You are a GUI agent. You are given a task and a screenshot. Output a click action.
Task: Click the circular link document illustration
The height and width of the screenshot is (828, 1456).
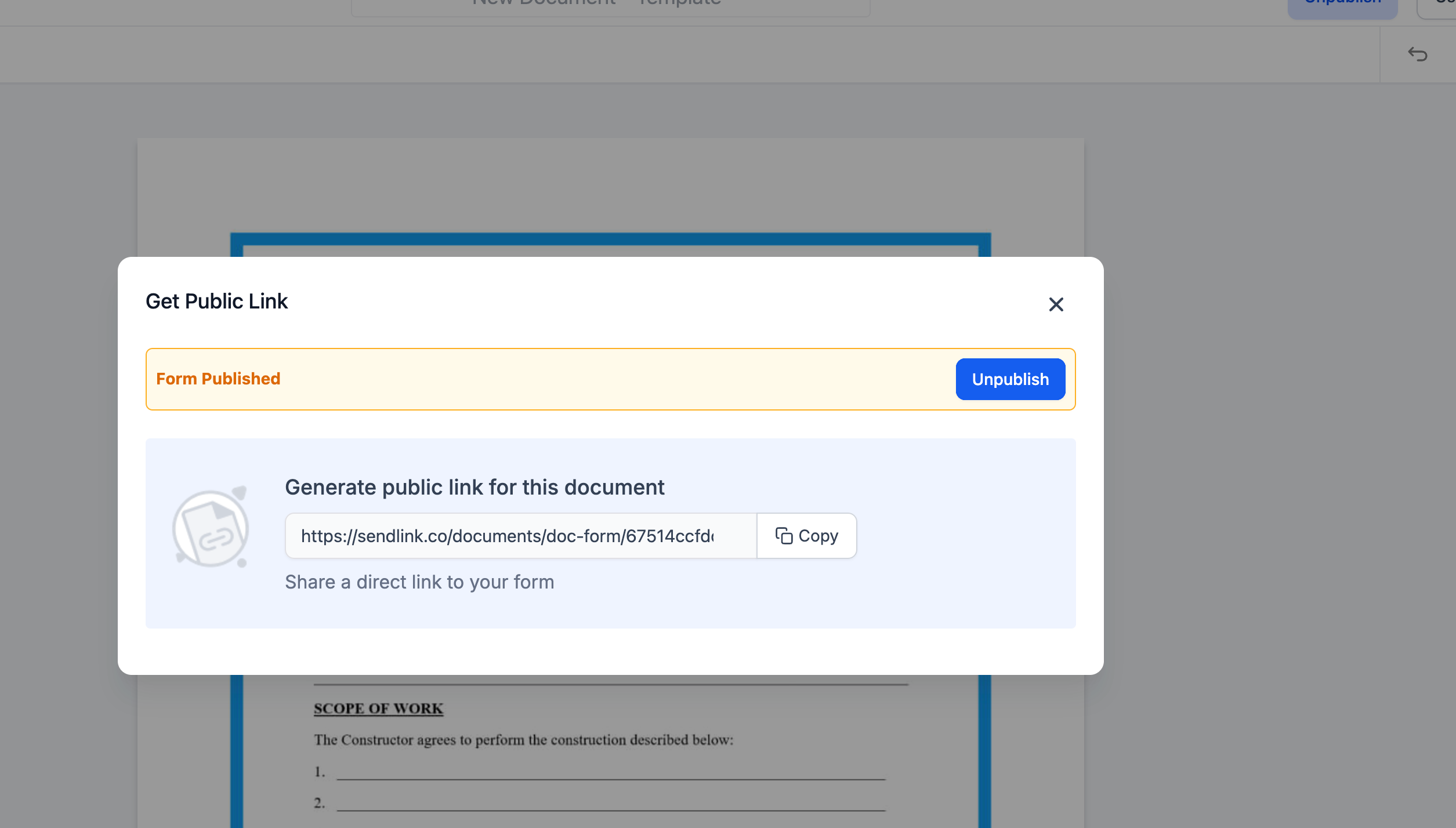211,528
